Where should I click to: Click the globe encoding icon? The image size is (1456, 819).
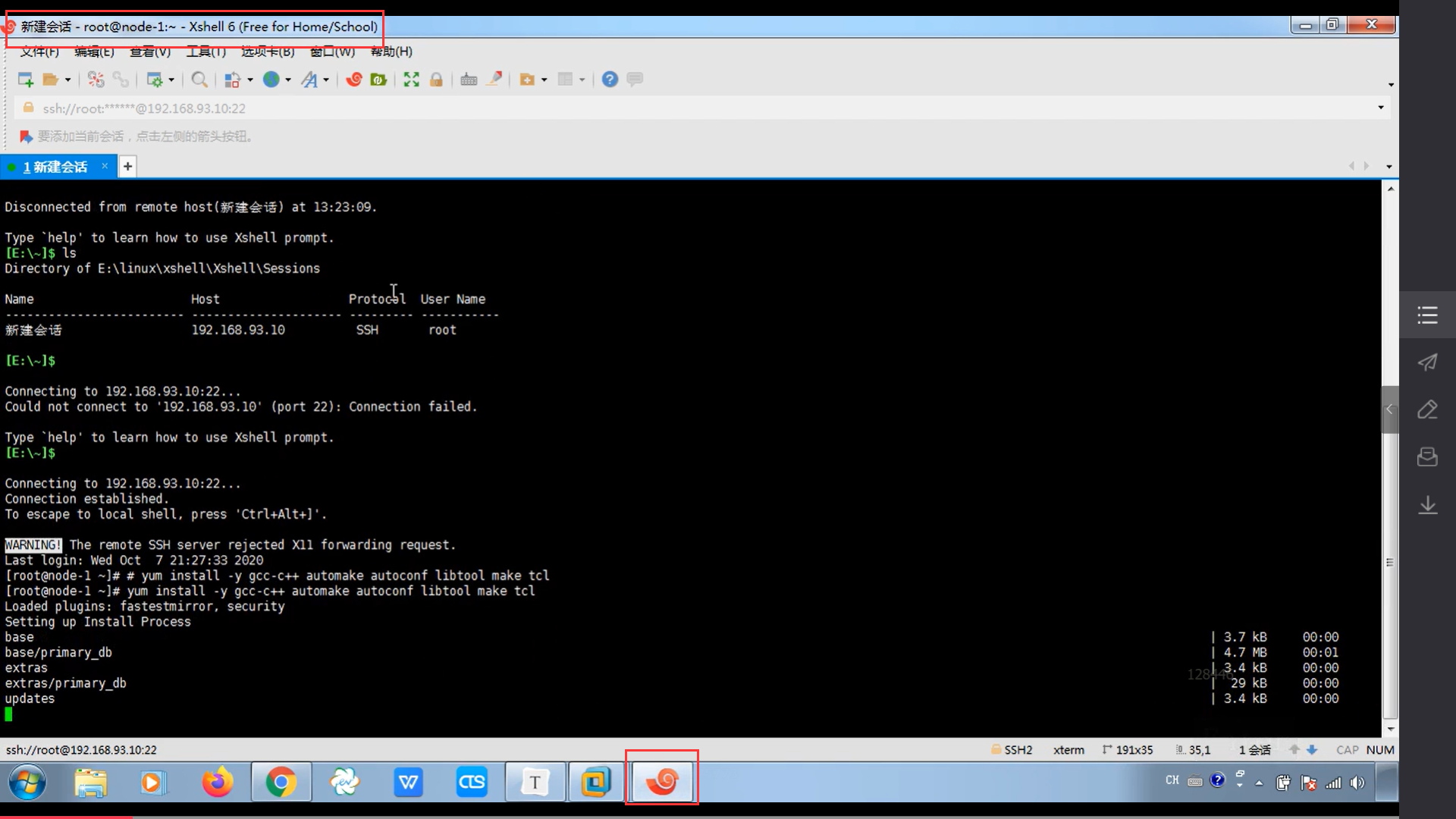271,80
